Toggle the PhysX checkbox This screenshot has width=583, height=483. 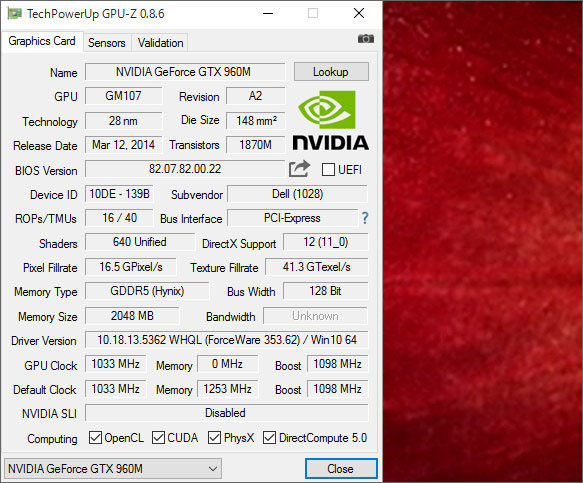214,438
